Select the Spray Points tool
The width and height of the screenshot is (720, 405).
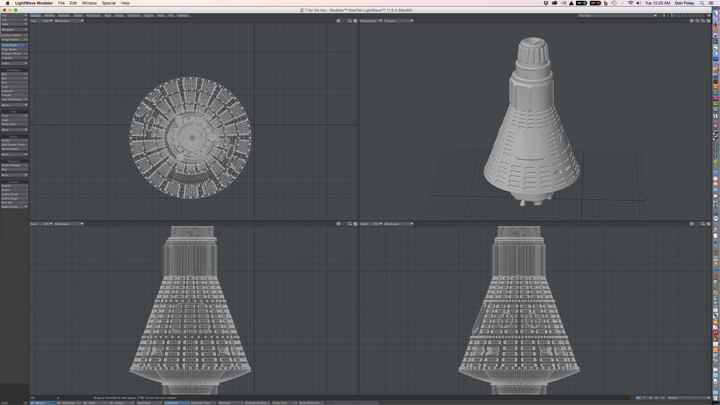pos(14,149)
